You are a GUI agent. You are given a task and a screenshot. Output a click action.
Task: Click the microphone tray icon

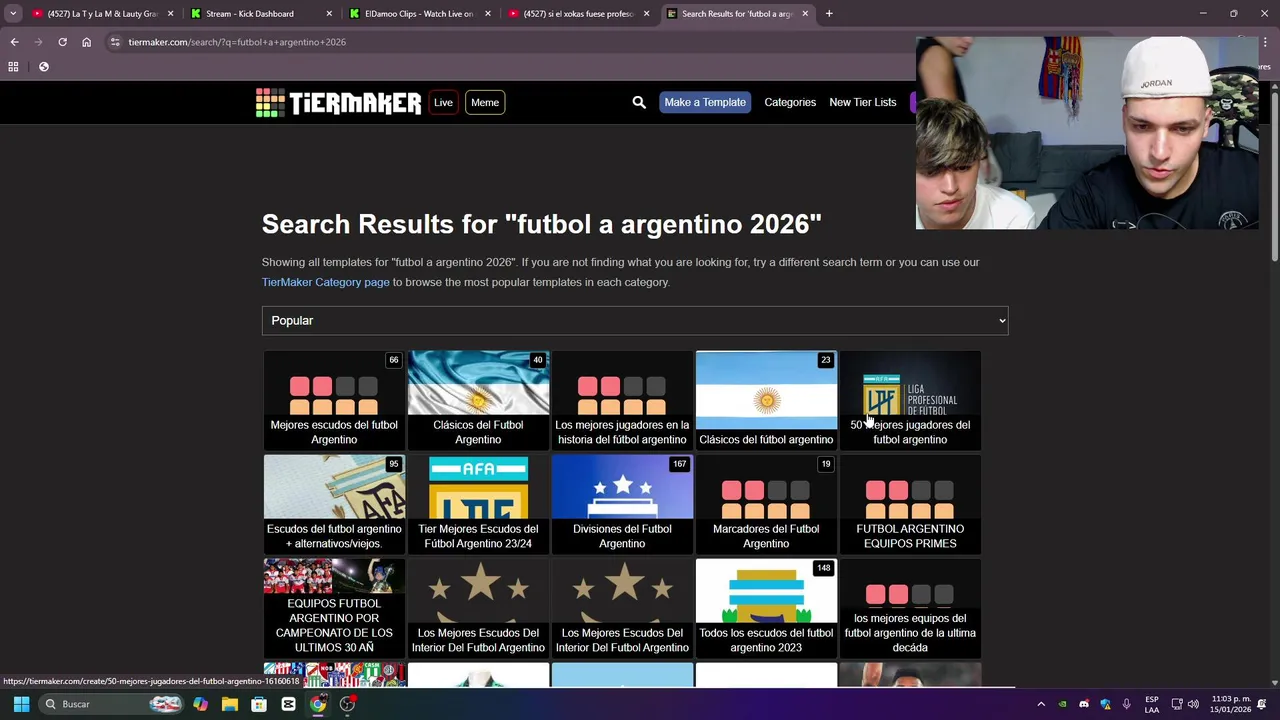pyautogui.click(x=1127, y=704)
